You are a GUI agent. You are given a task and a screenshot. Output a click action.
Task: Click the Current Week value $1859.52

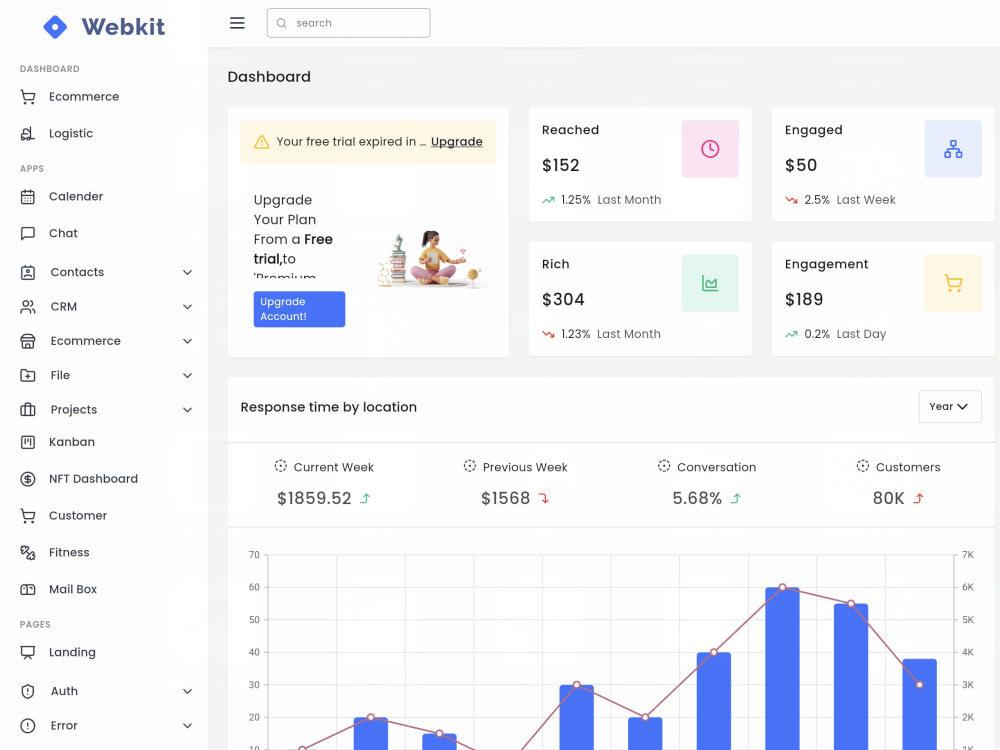314,499
